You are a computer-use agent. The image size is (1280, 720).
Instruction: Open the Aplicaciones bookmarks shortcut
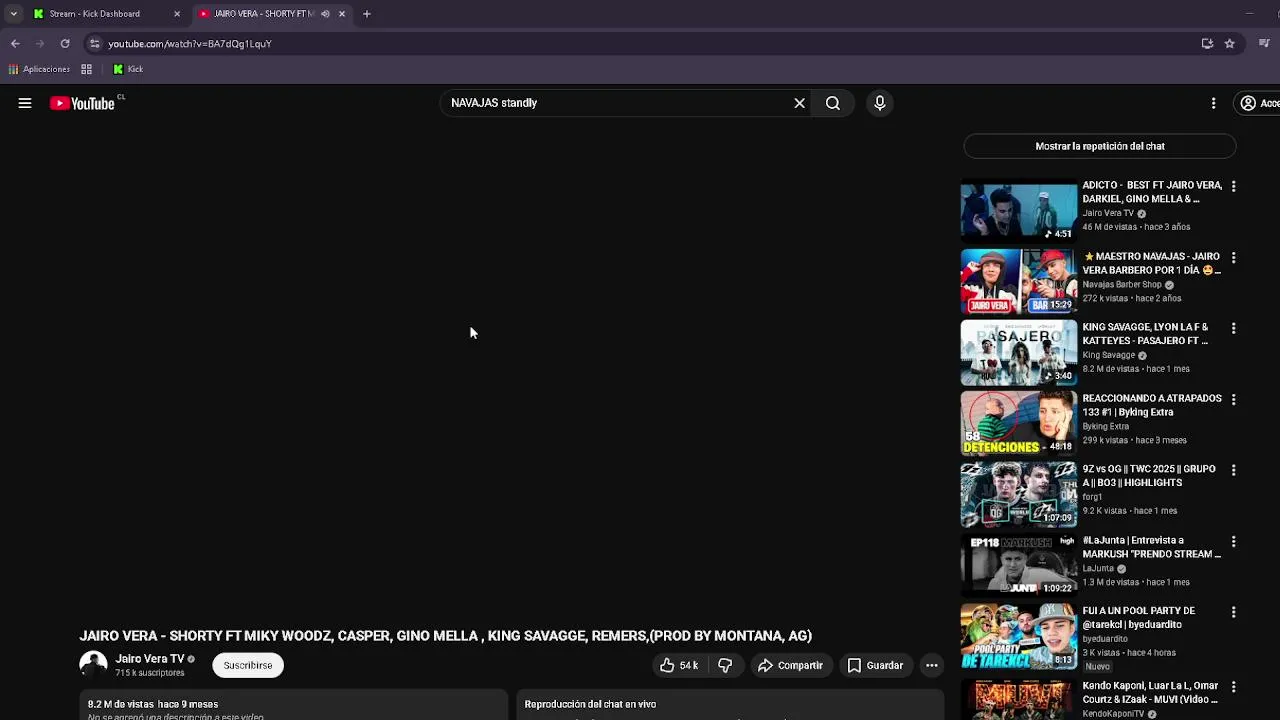pos(40,69)
